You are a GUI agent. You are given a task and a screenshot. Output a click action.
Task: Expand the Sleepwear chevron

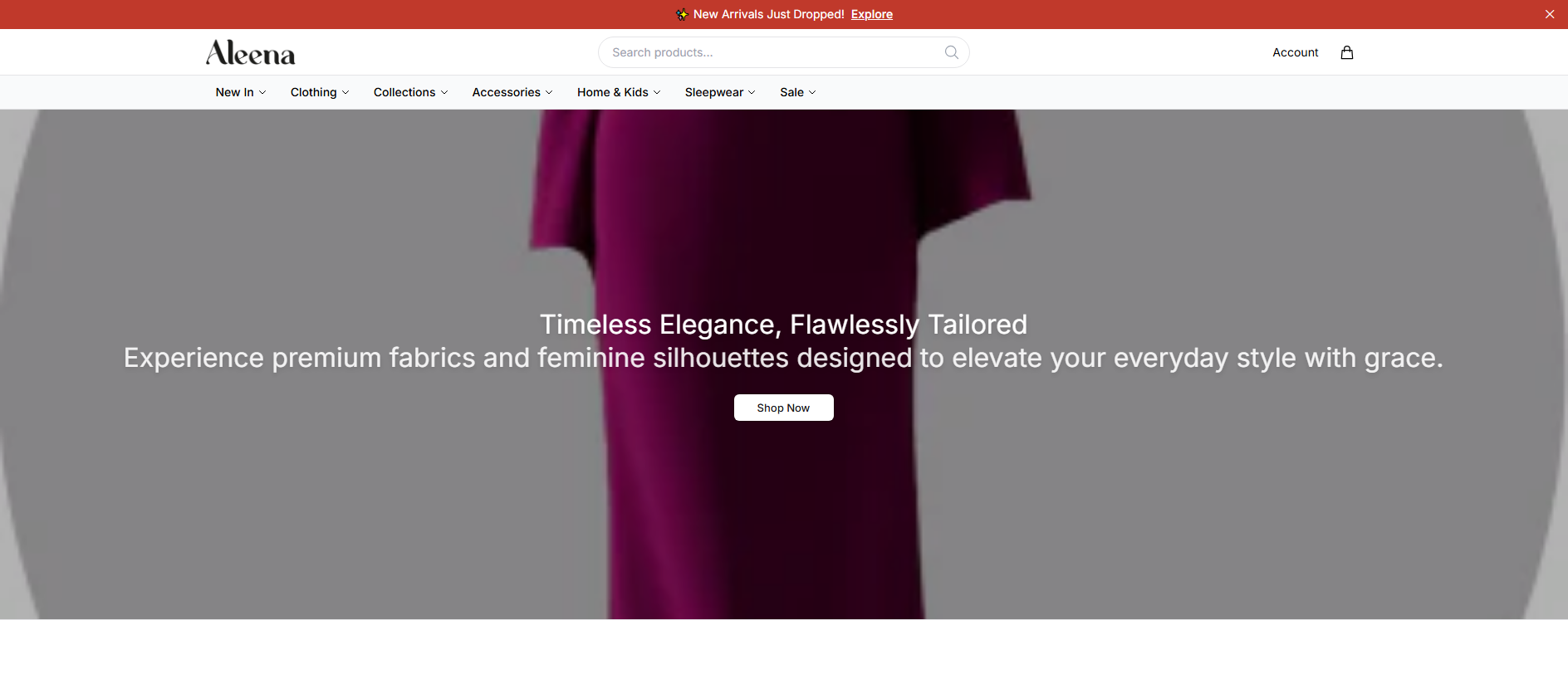(x=752, y=92)
